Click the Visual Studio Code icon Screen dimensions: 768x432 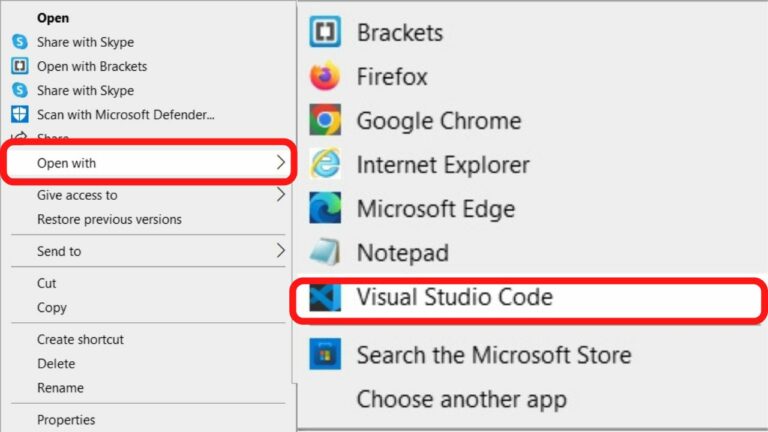click(x=325, y=298)
